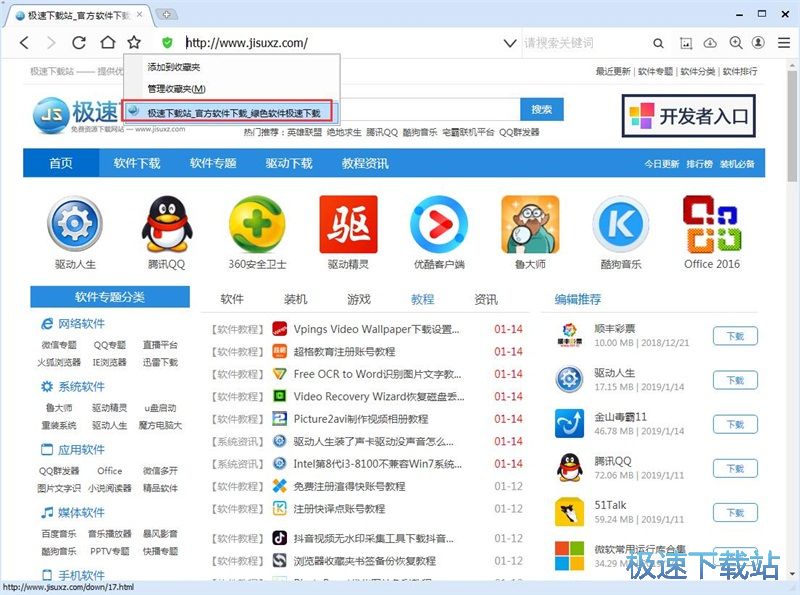Open Vpings Video Wallpaper tutorial link
This screenshot has height=595, width=800.
pos(377,329)
